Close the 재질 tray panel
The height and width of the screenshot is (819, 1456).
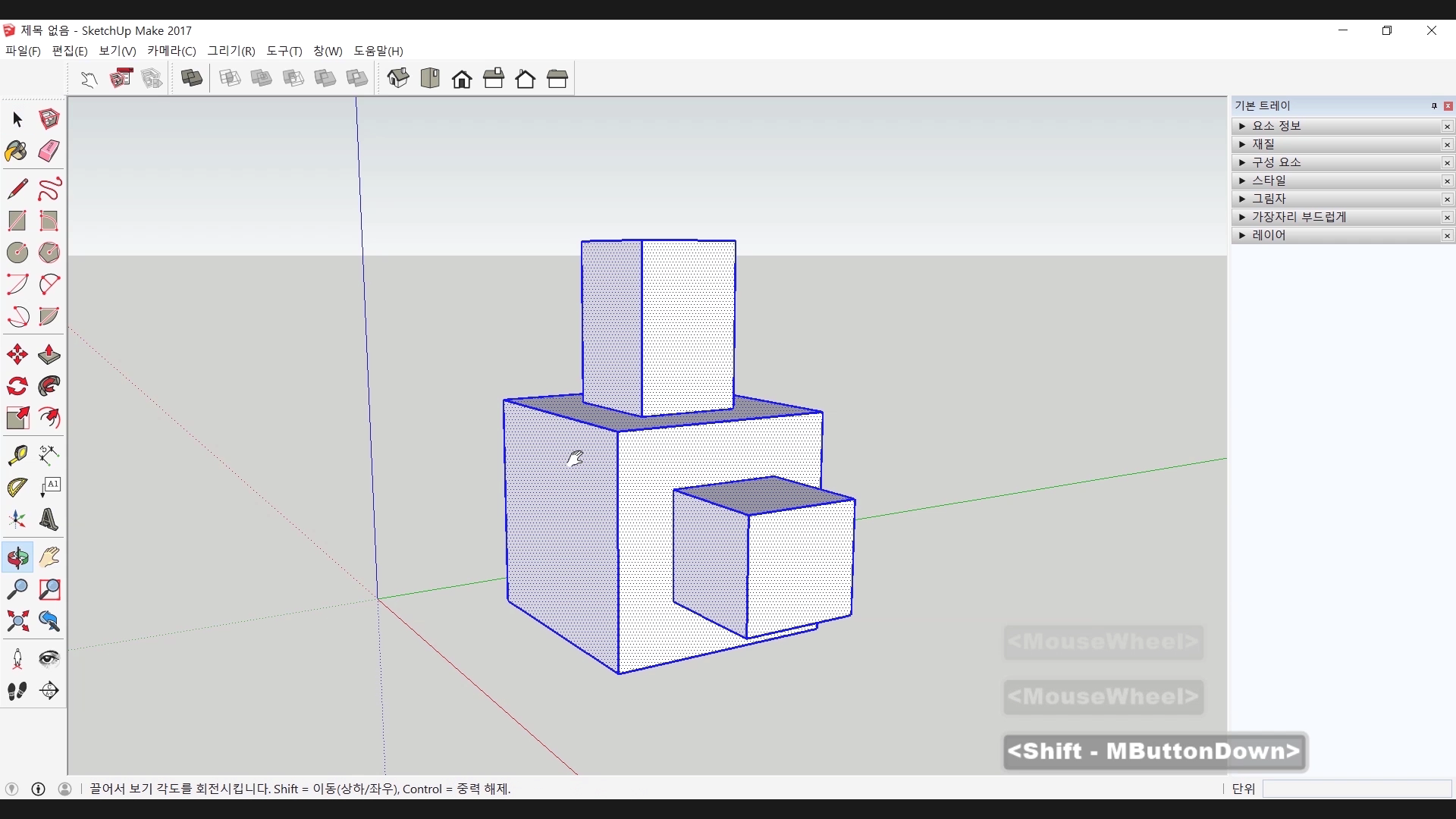1447,144
